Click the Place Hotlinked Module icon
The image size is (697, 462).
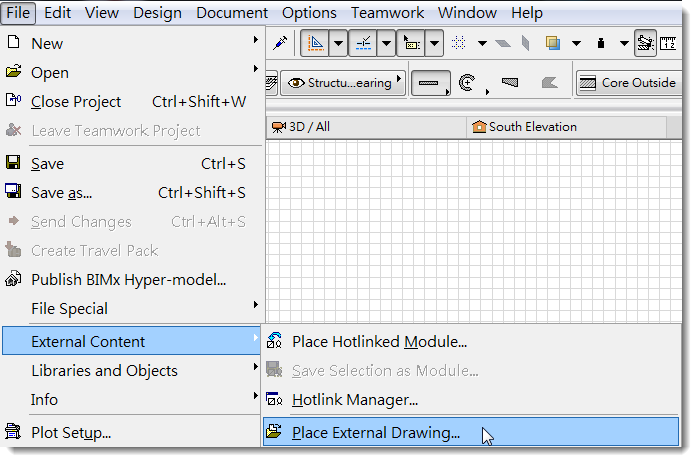[x=274, y=340]
